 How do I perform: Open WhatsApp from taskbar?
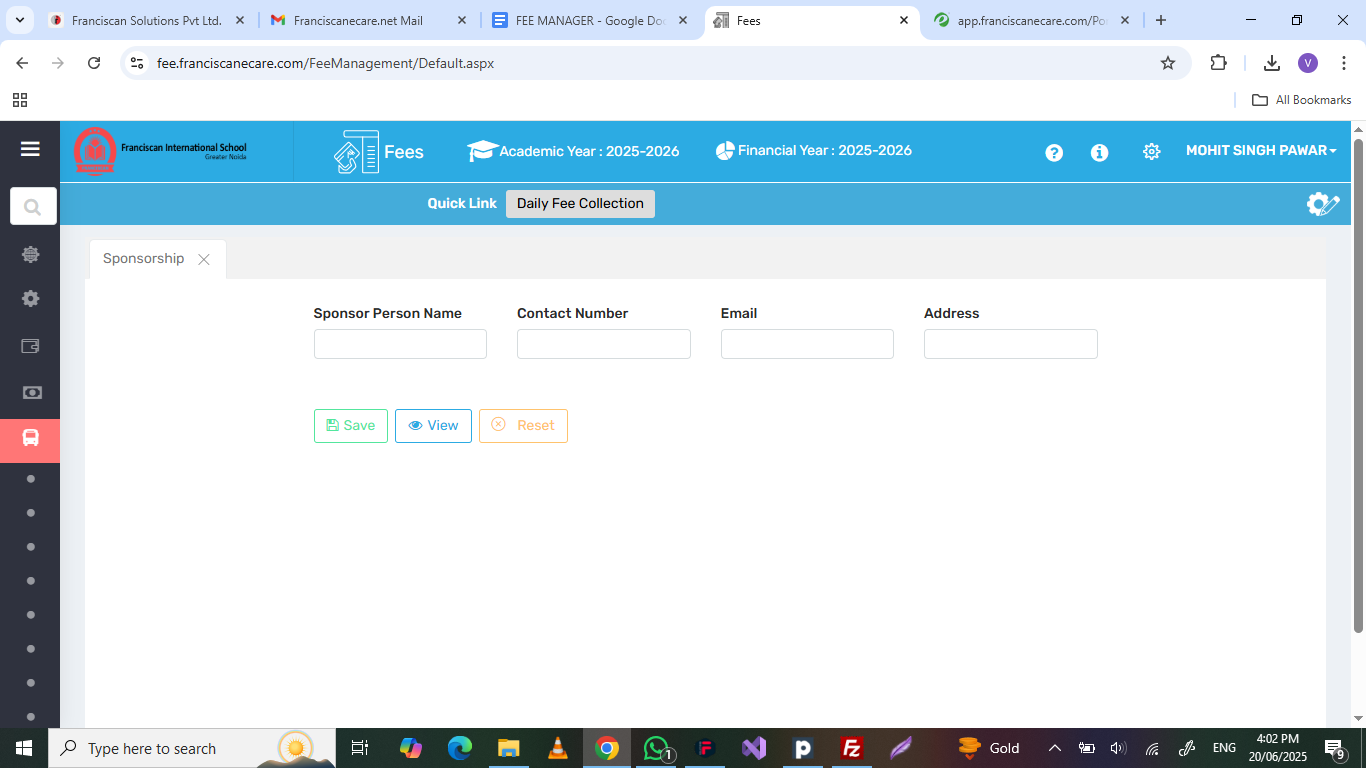click(656, 748)
